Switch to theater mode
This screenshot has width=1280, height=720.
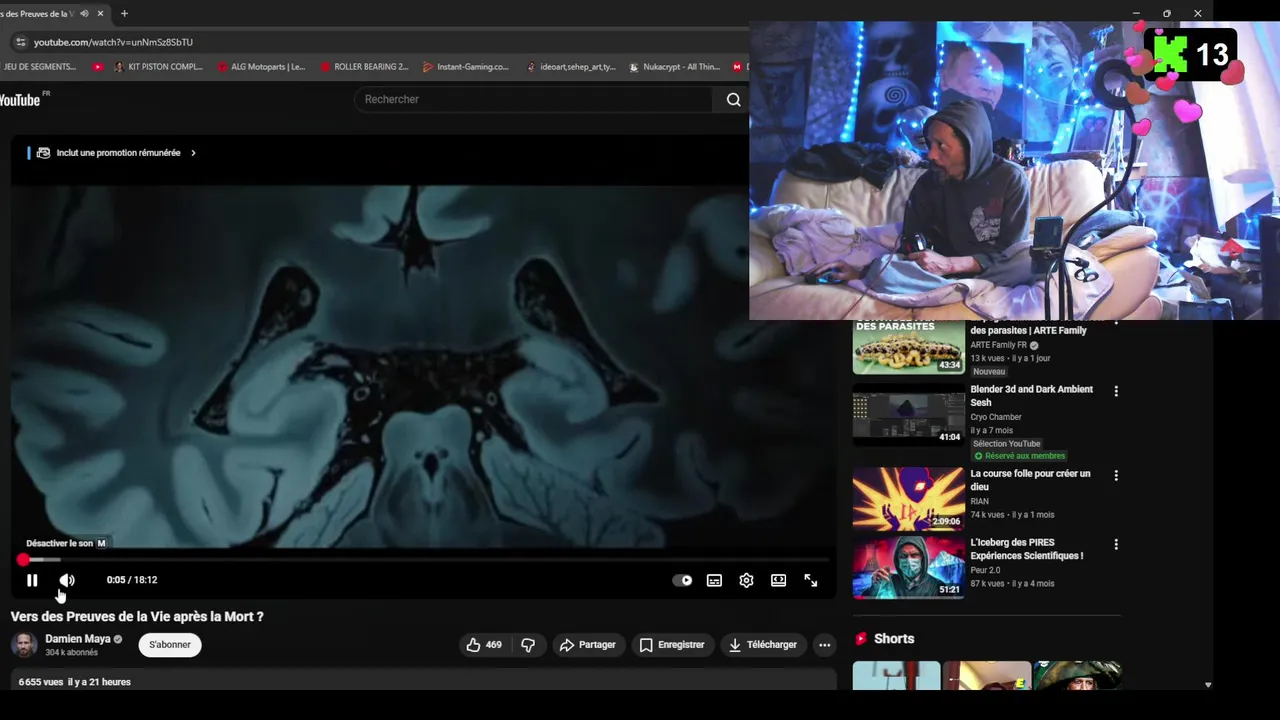tap(778, 580)
